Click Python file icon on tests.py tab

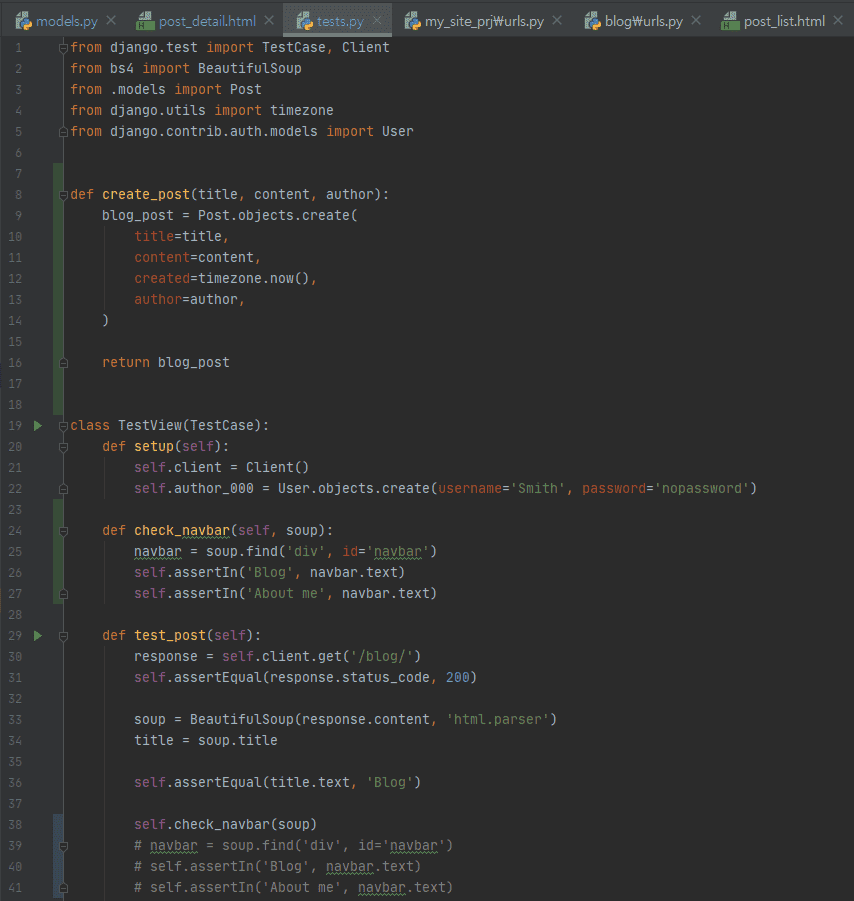tap(305, 21)
